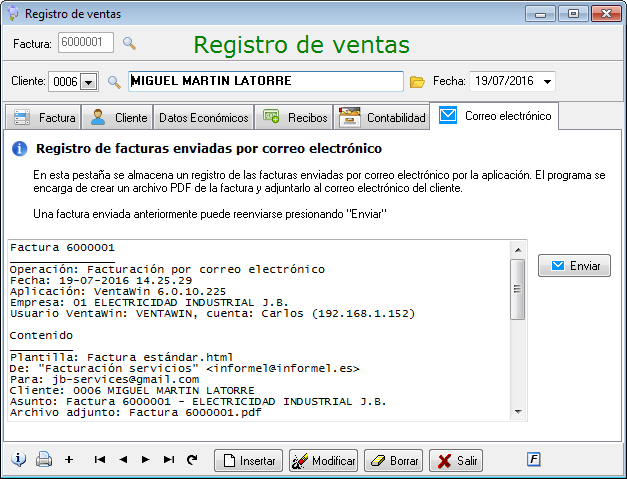Switch to the Cliente tab
Viewport: 627px width, 479px height.
(x=118, y=118)
